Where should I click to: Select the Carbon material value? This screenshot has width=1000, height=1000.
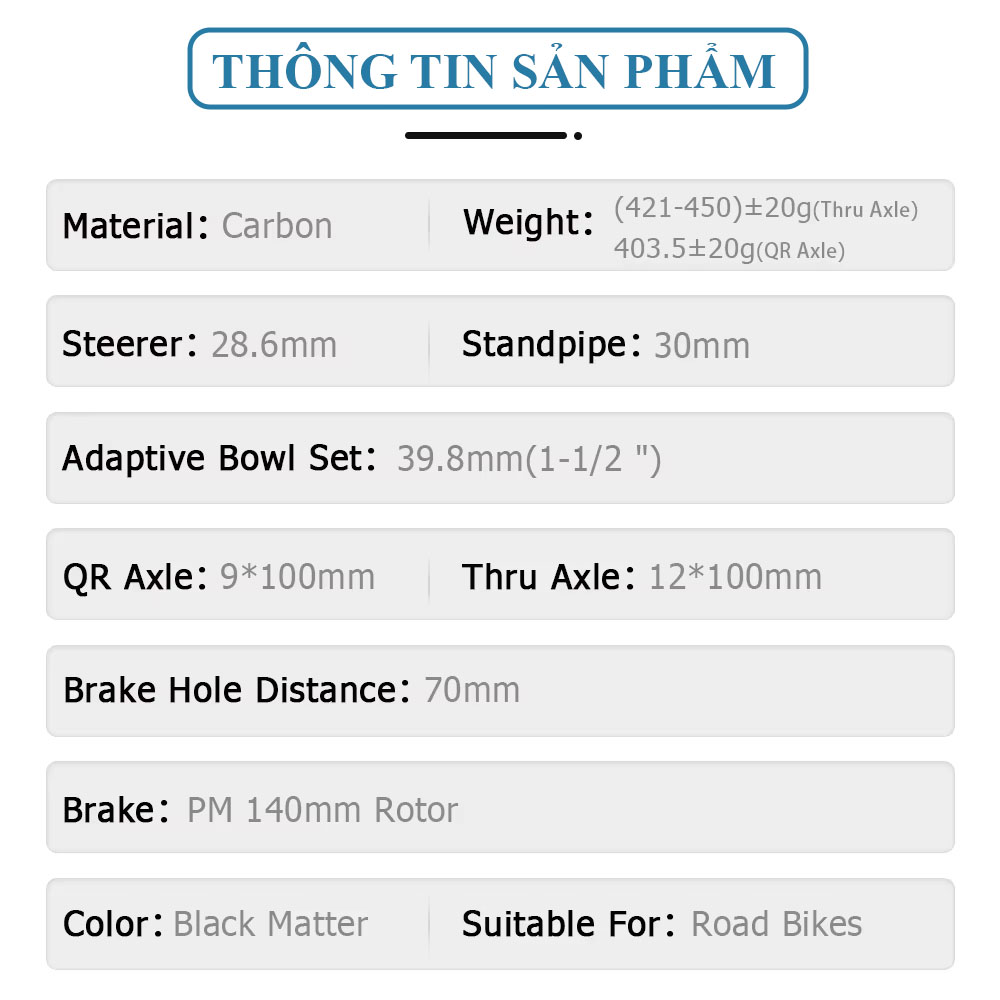click(x=276, y=226)
